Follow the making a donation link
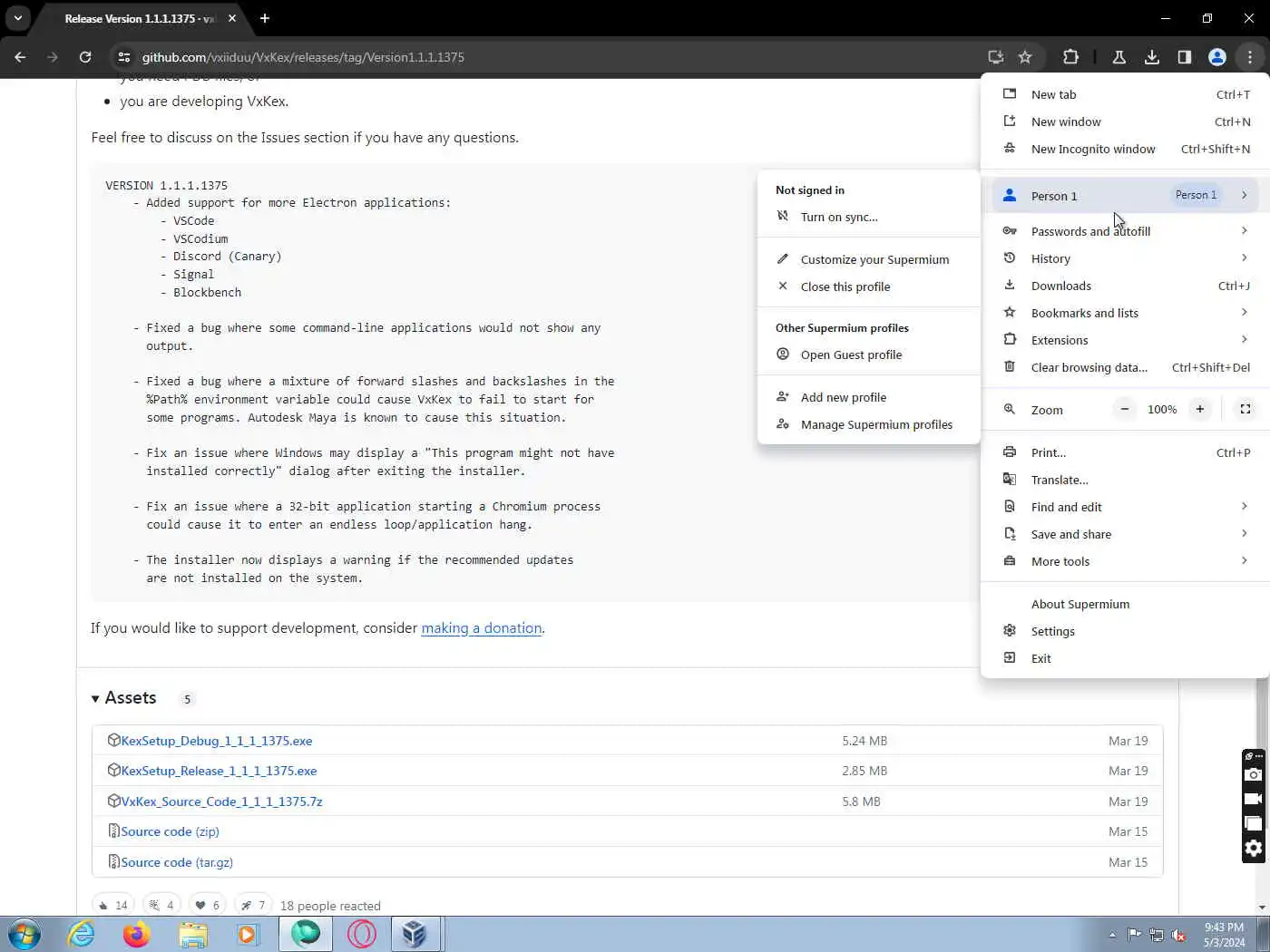Image resolution: width=1270 pixels, height=952 pixels. tap(482, 628)
